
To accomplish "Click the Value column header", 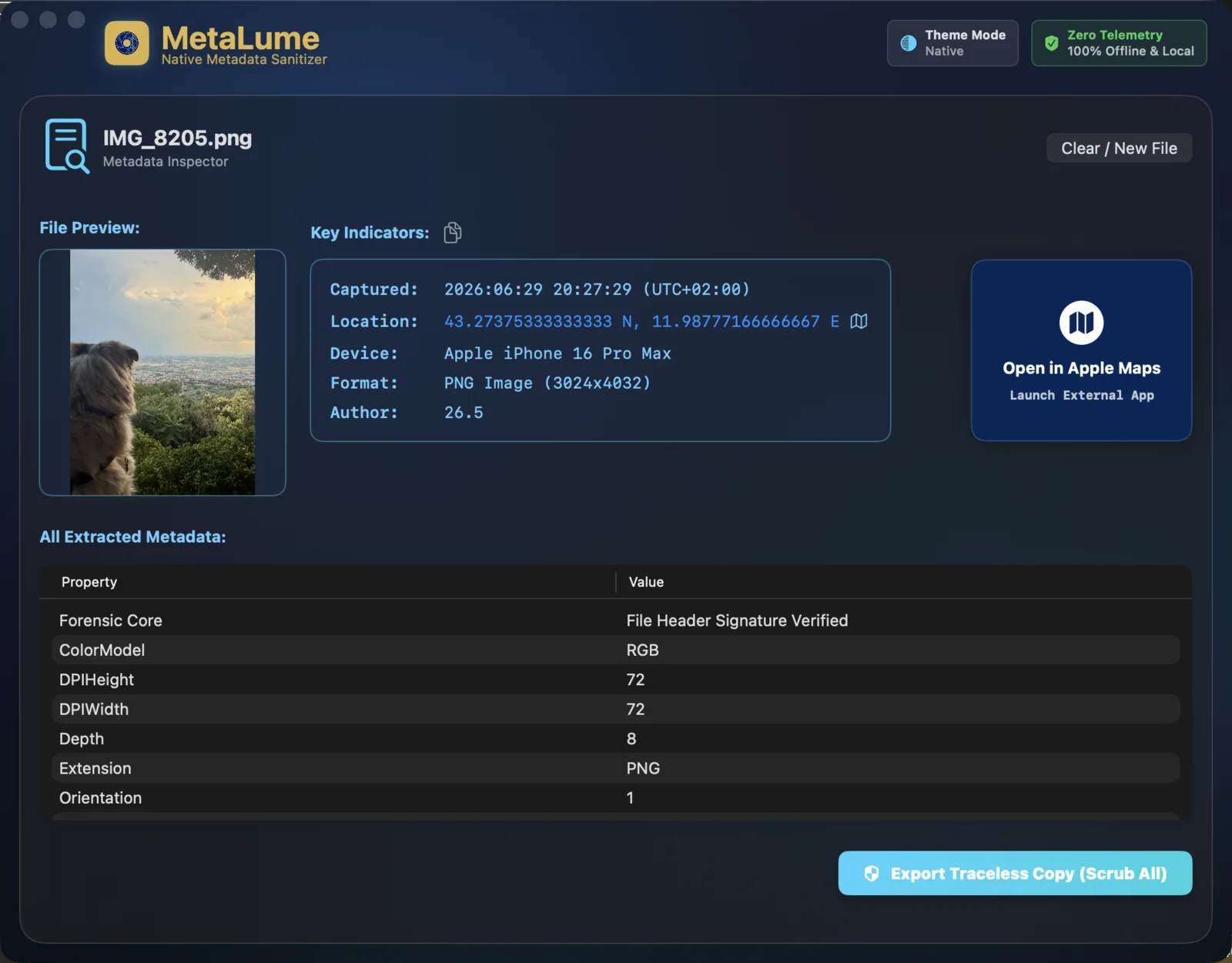I will coord(646,582).
